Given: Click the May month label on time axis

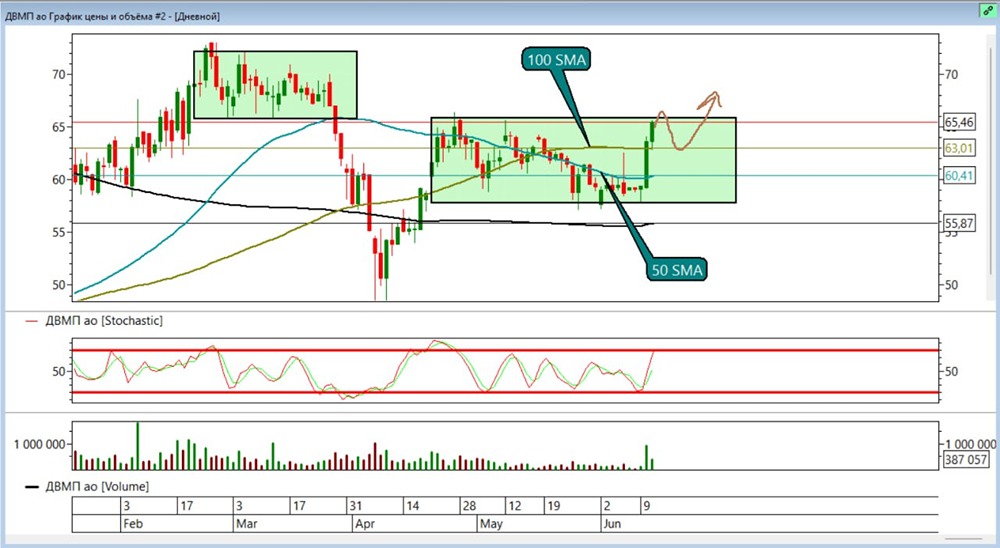Looking at the screenshot, I should click(491, 524).
